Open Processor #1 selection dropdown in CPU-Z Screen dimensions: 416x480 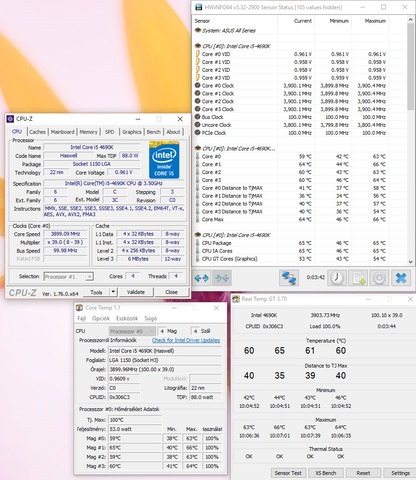tap(68, 277)
